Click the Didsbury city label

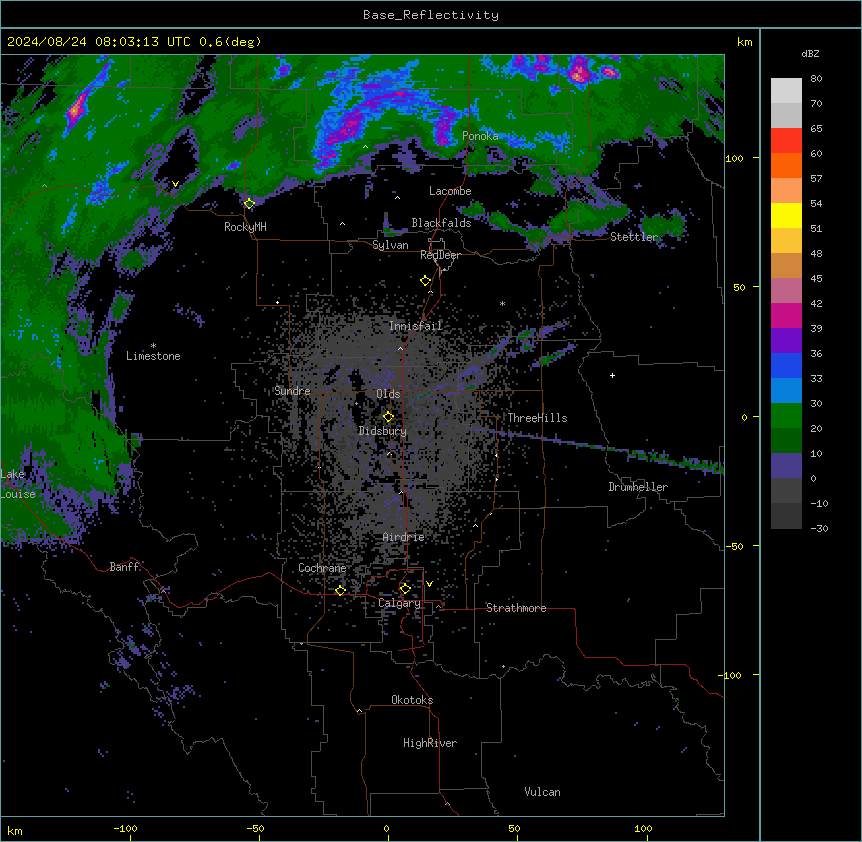click(383, 431)
